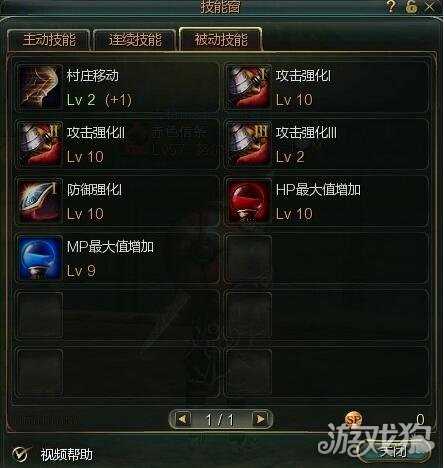The height and width of the screenshot is (468, 444).
Task: Open help with the question mark icon
Action: point(391,6)
